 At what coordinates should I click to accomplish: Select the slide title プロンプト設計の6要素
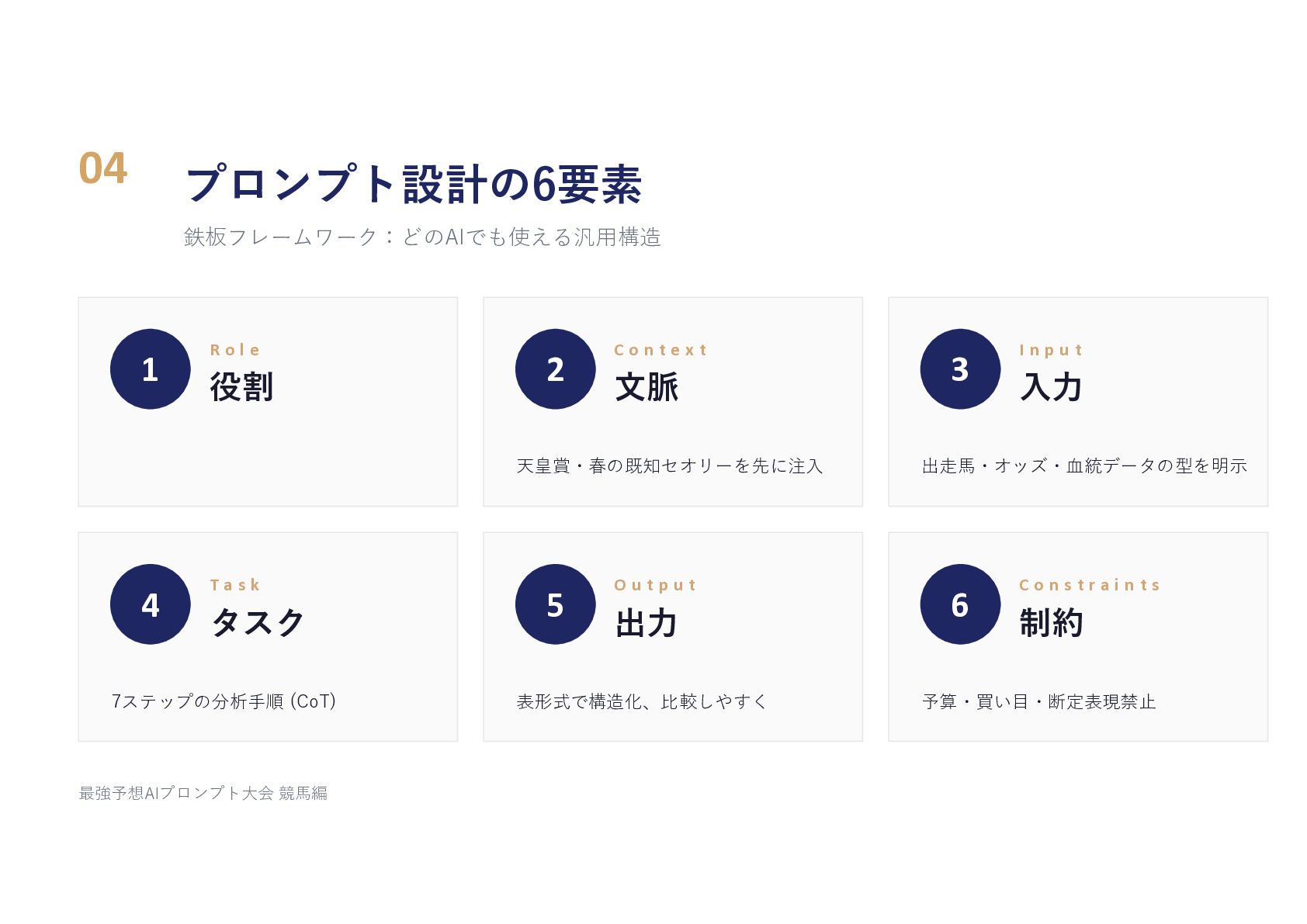coord(413,184)
